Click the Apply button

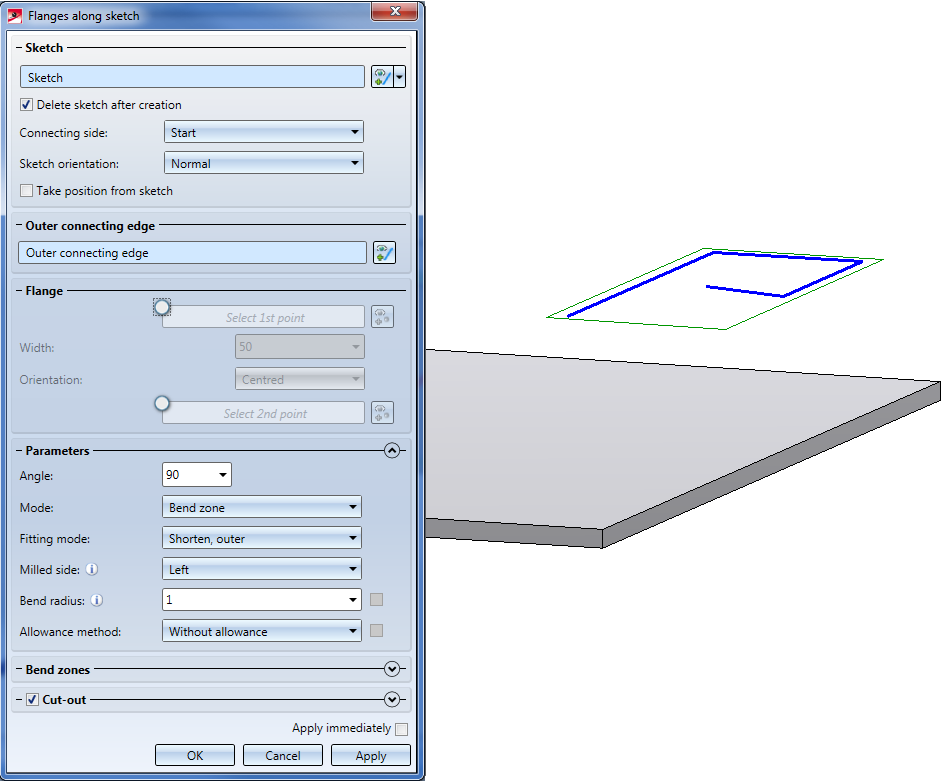(370, 755)
